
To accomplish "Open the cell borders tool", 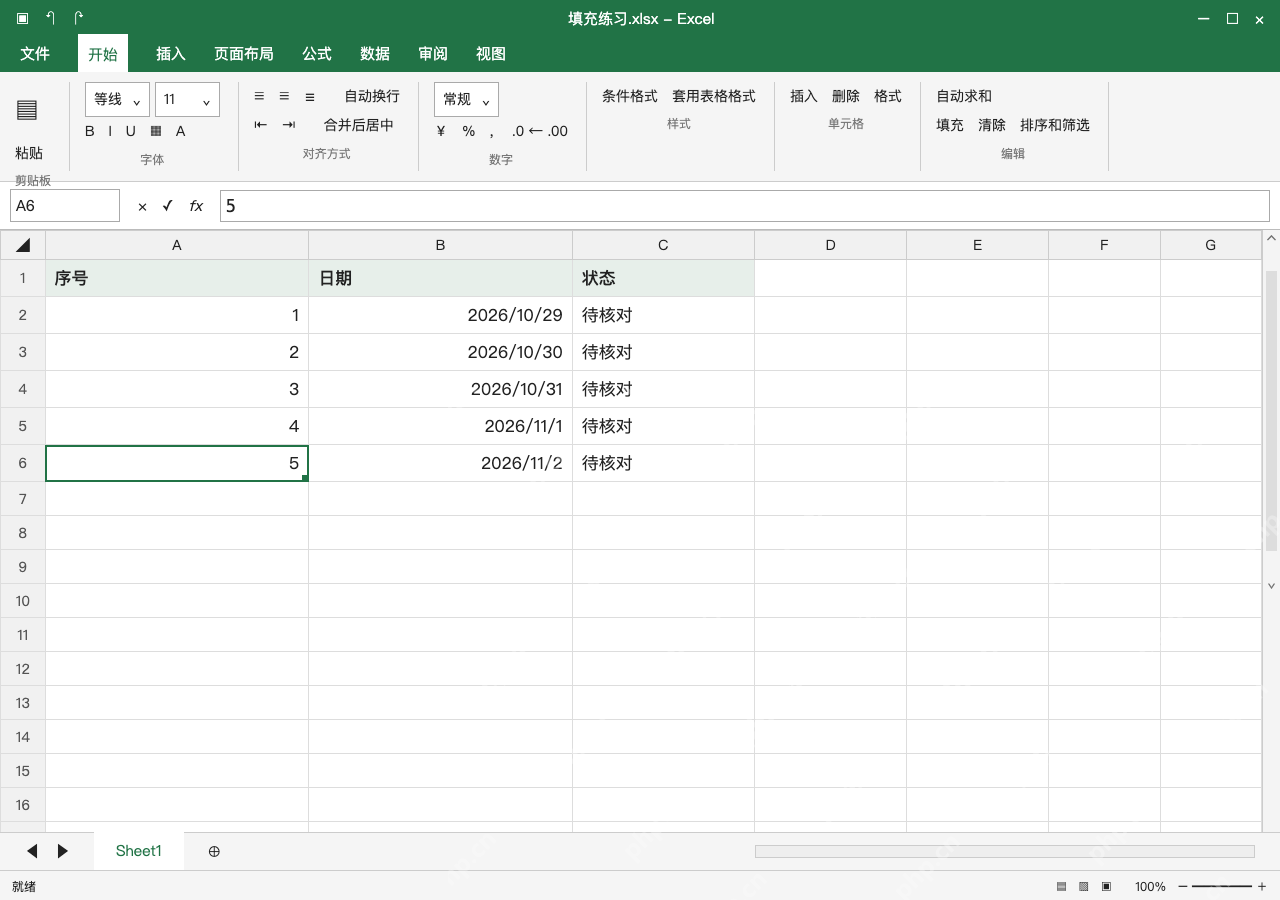I will (x=156, y=131).
